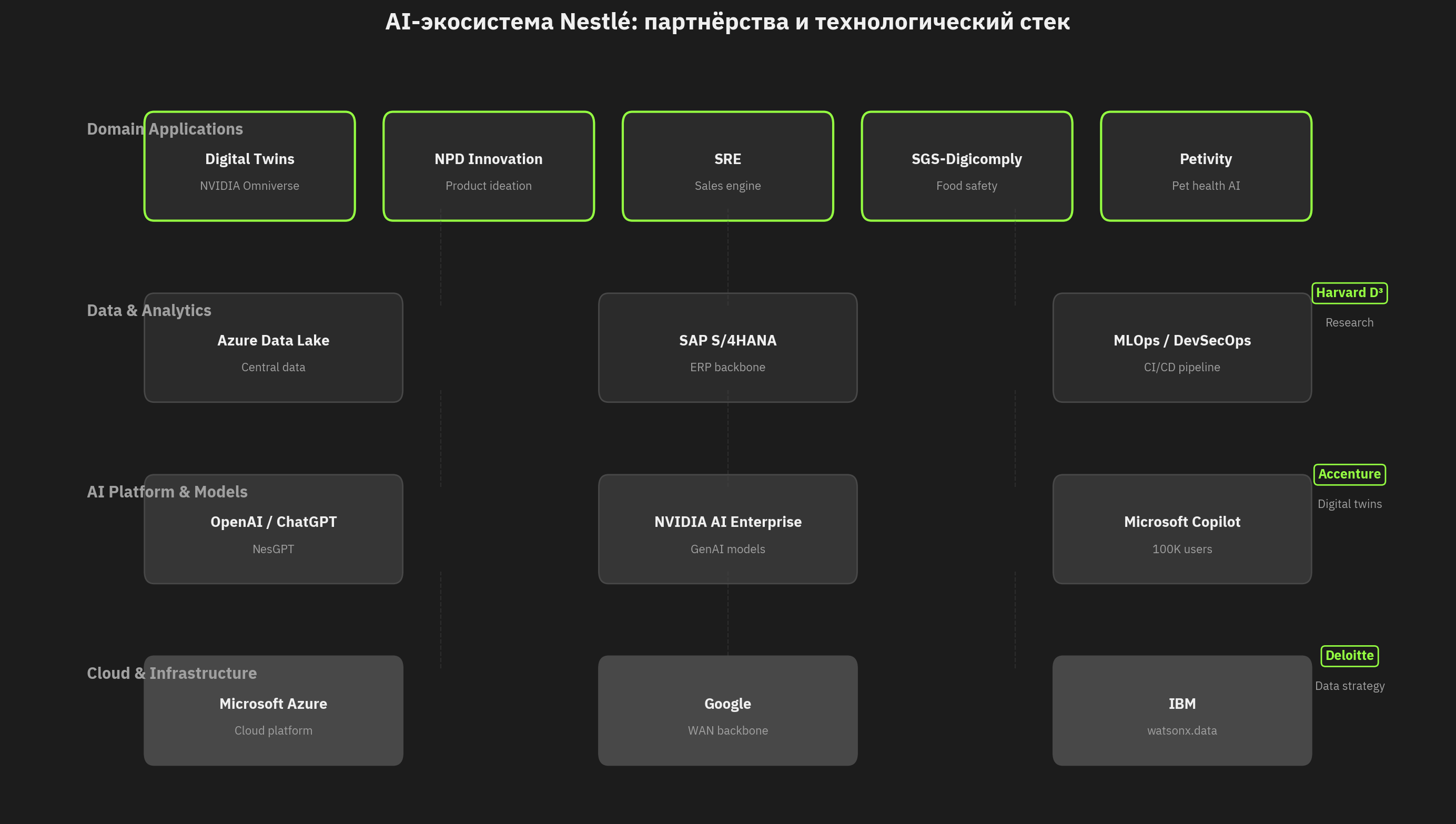
Task: Click the SRE Sales engine card
Action: point(727,166)
